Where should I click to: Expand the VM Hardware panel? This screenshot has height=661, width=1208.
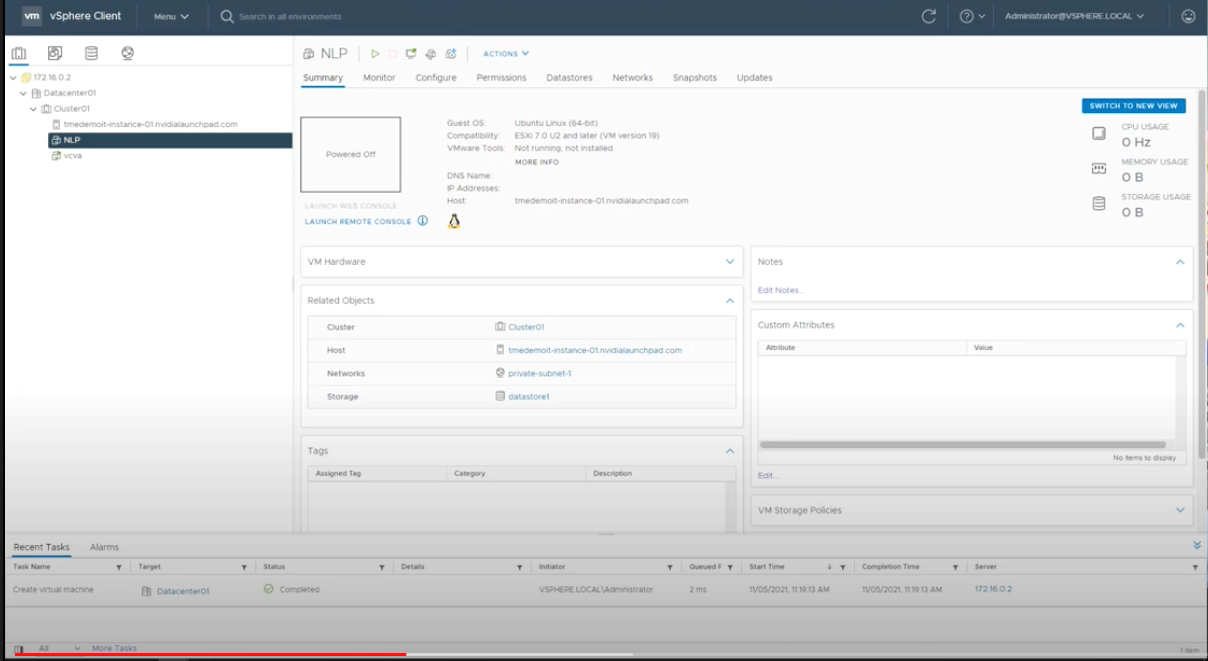point(729,262)
